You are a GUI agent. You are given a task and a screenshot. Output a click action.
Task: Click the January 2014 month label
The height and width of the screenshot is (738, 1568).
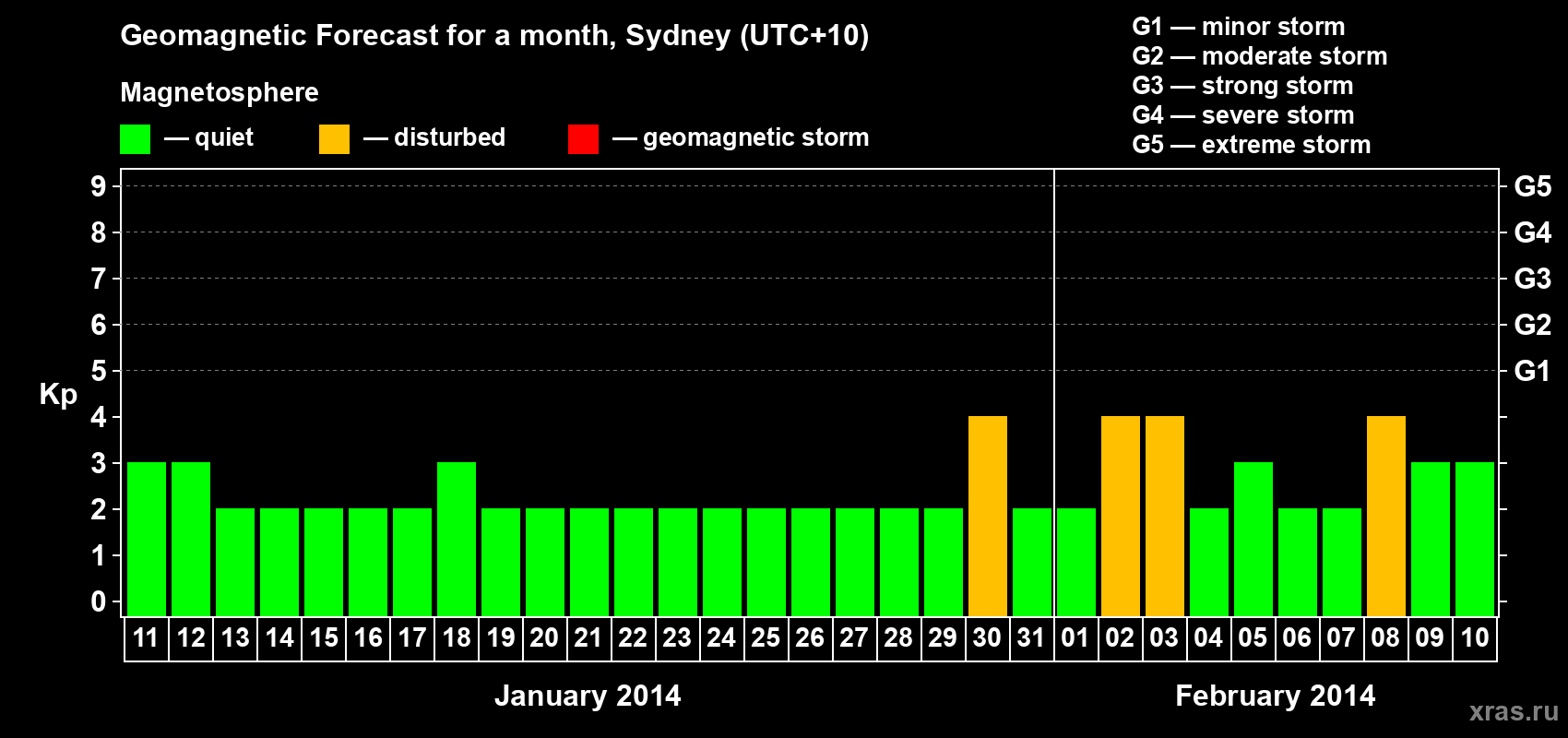point(588,696)
